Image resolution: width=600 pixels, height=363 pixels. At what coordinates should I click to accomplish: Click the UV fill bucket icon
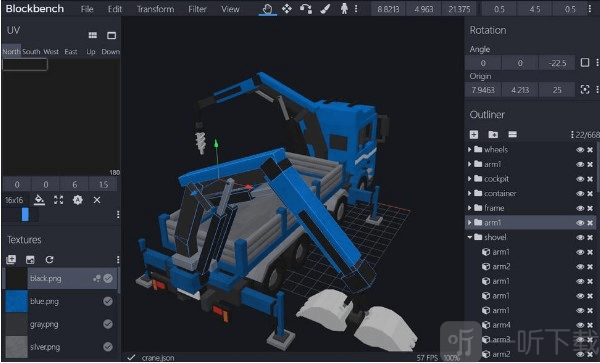click(39, 200)
